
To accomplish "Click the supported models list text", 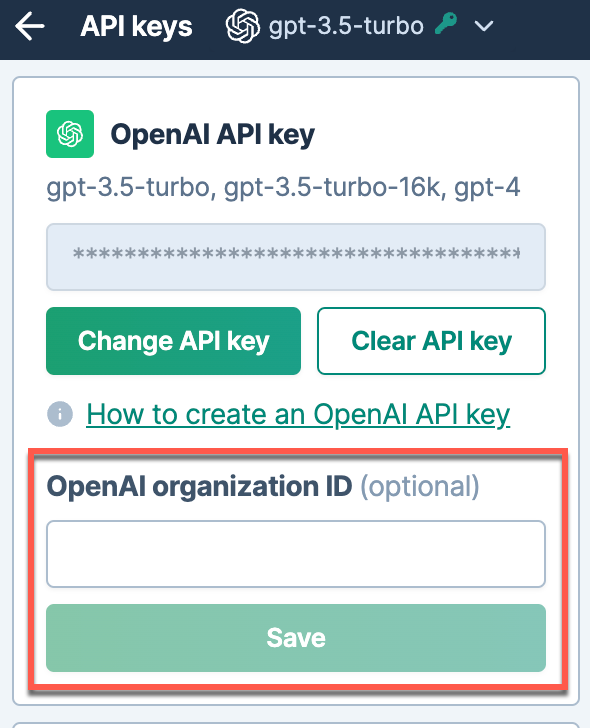I will pyautogui.click(x=283, y=188).
